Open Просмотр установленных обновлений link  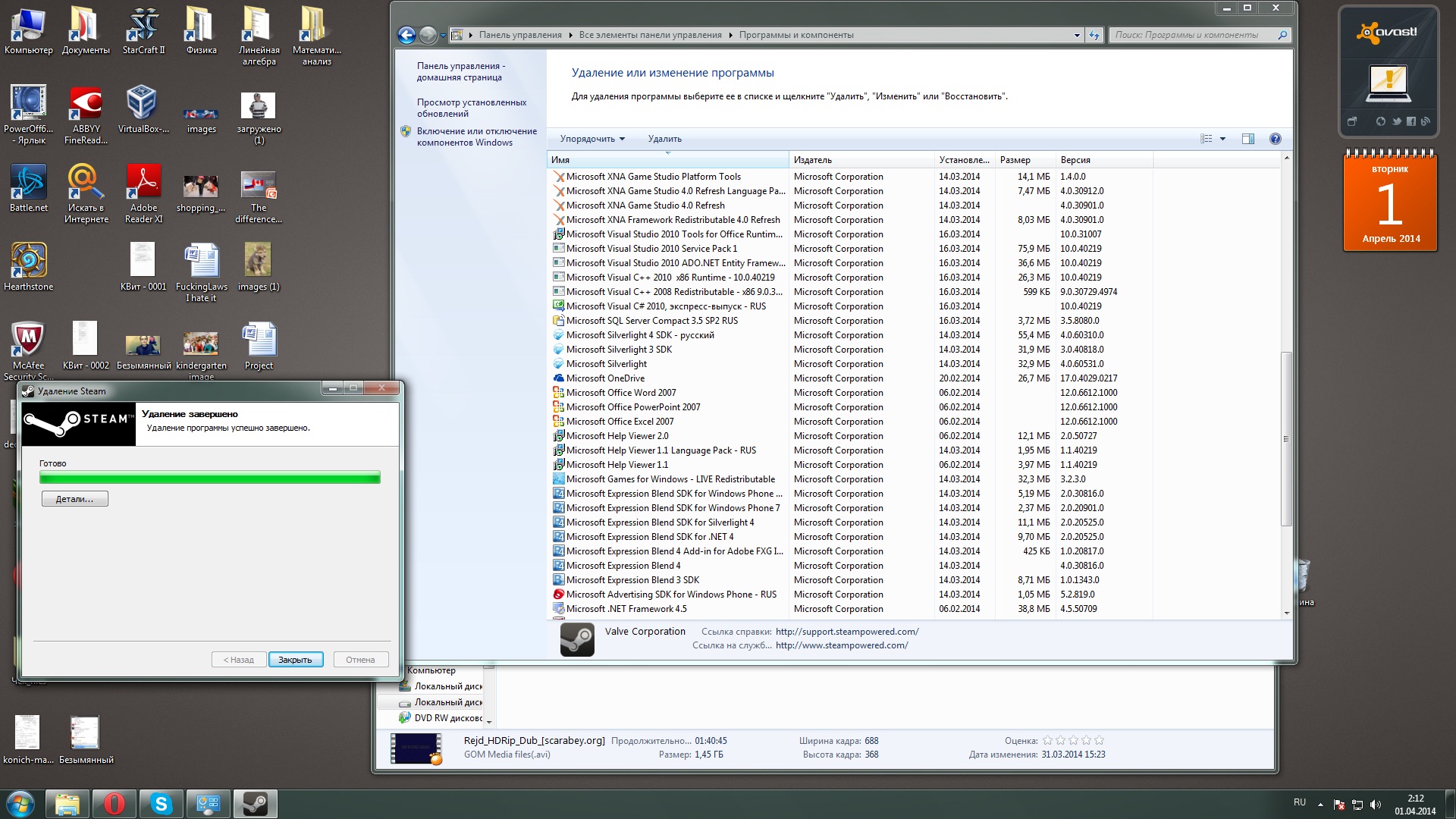[472, 108]
